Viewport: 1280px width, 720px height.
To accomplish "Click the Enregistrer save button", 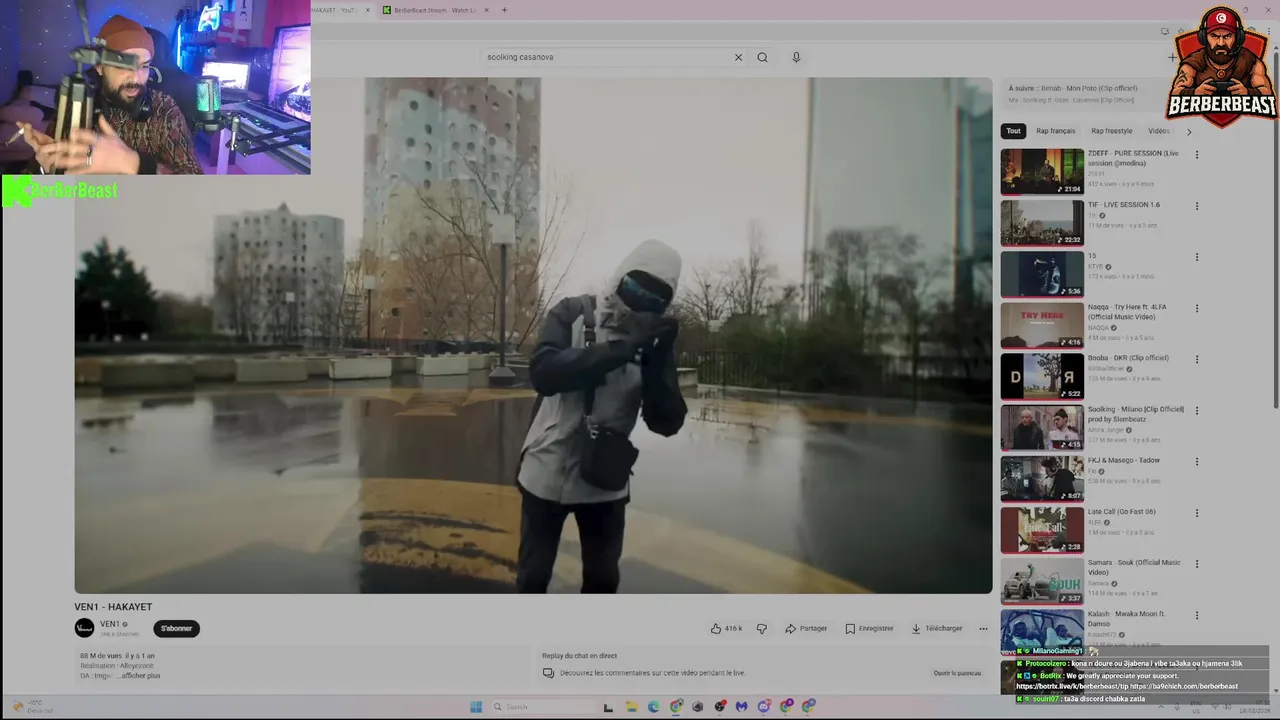I will point(869,628).
